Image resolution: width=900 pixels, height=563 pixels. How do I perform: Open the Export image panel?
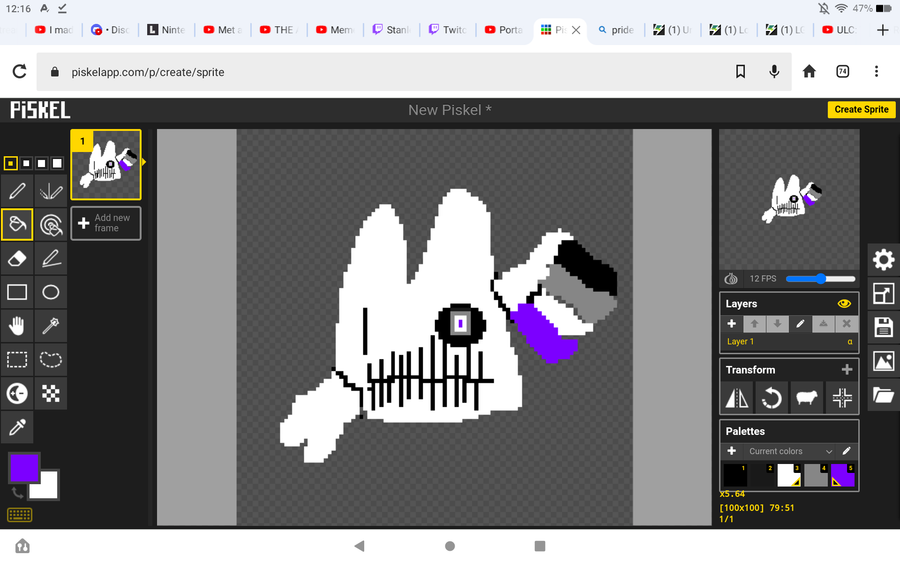pyautogui.click(x=883, y=362)
